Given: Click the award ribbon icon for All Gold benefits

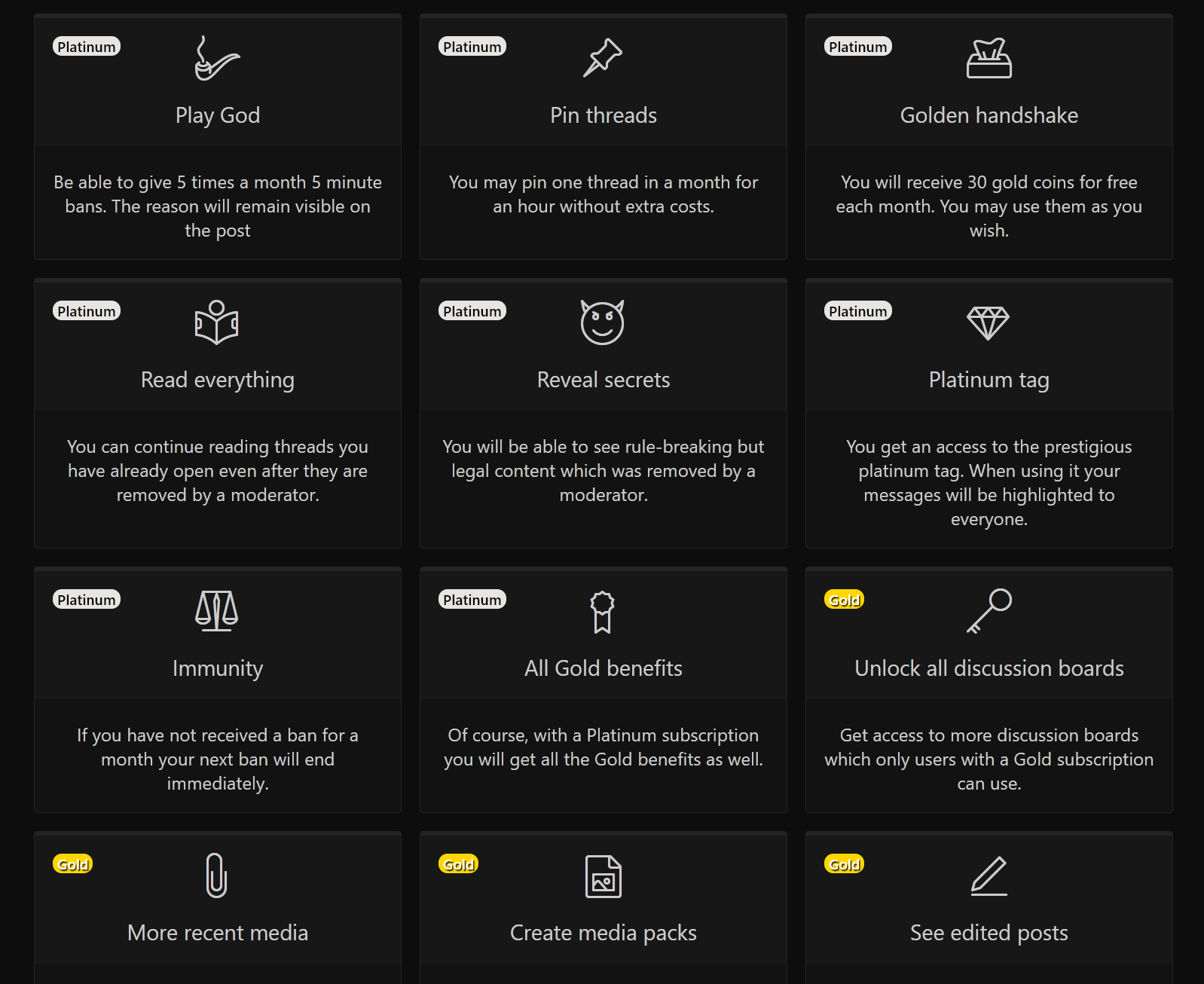Looking at the screenshot, I should (x=602, y=612).
